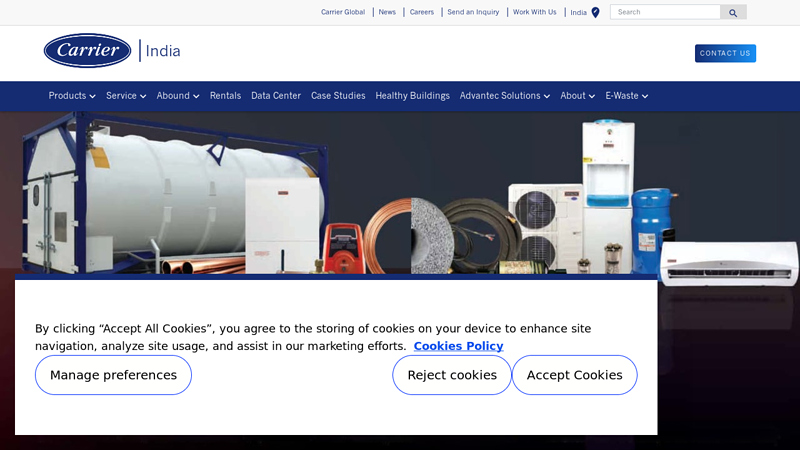Click the Carrier logo

(x=87, y=51)
